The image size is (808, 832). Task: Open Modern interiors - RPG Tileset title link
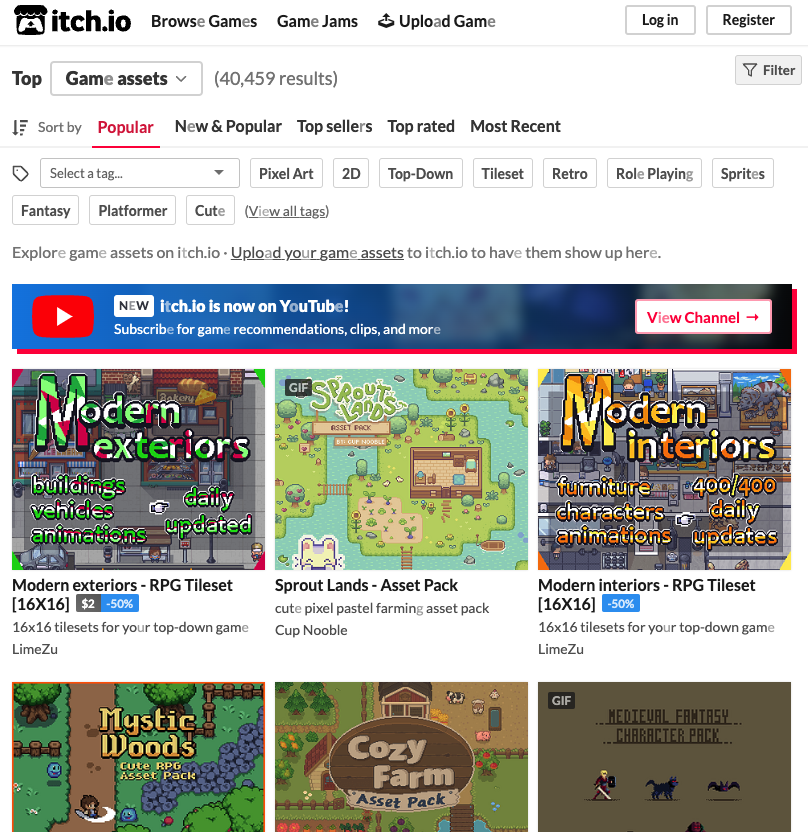point(646,594)
